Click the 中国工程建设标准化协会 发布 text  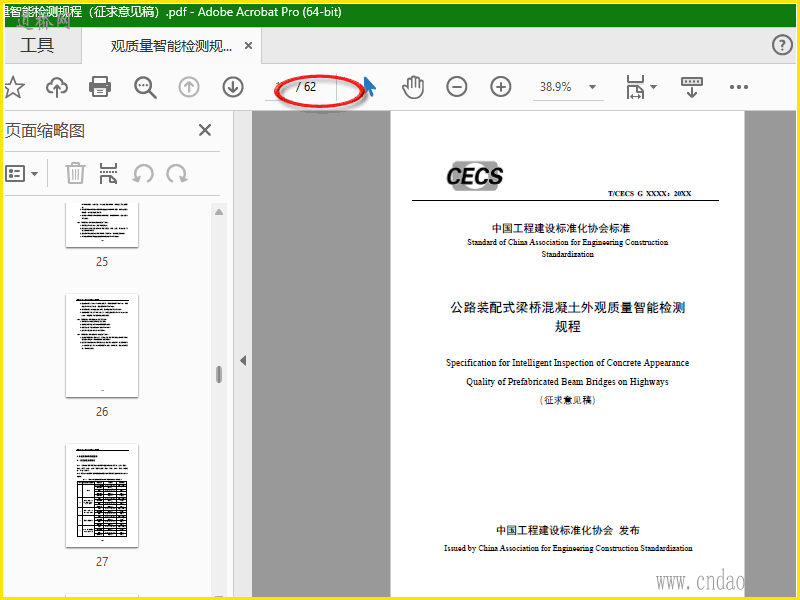(x=568, y=530)
